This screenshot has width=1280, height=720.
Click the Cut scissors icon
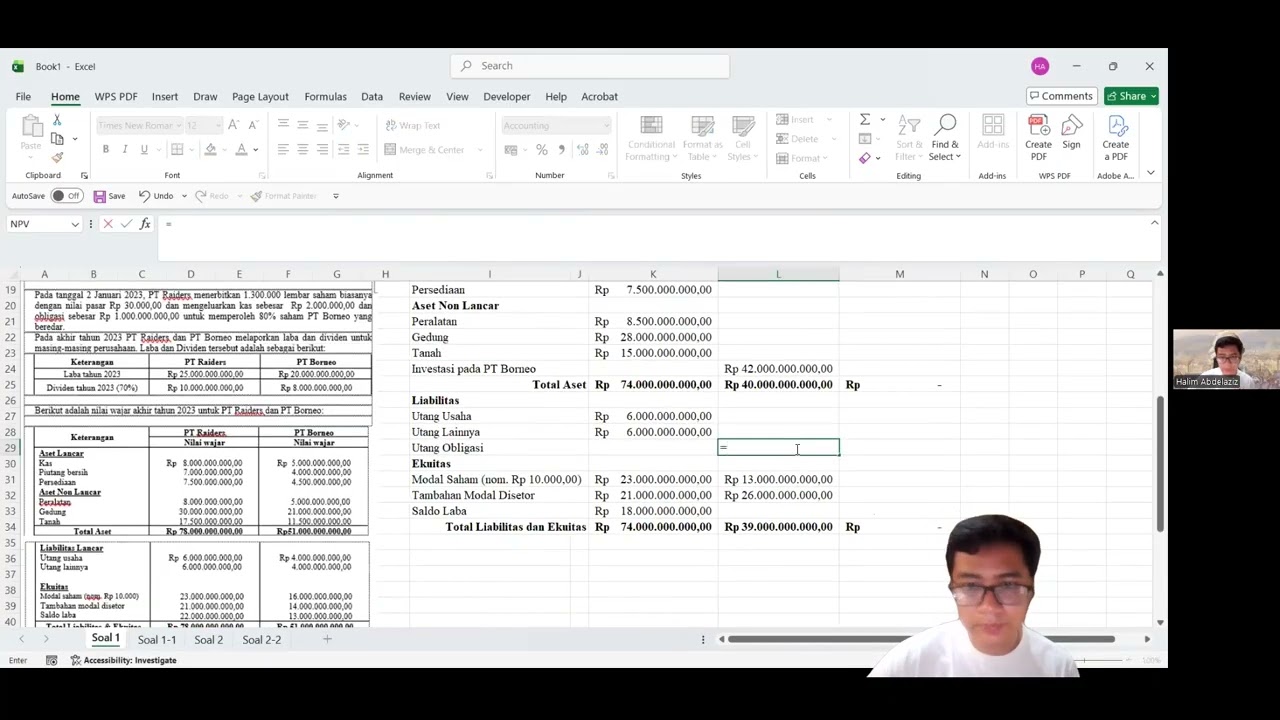pos(57,120)
